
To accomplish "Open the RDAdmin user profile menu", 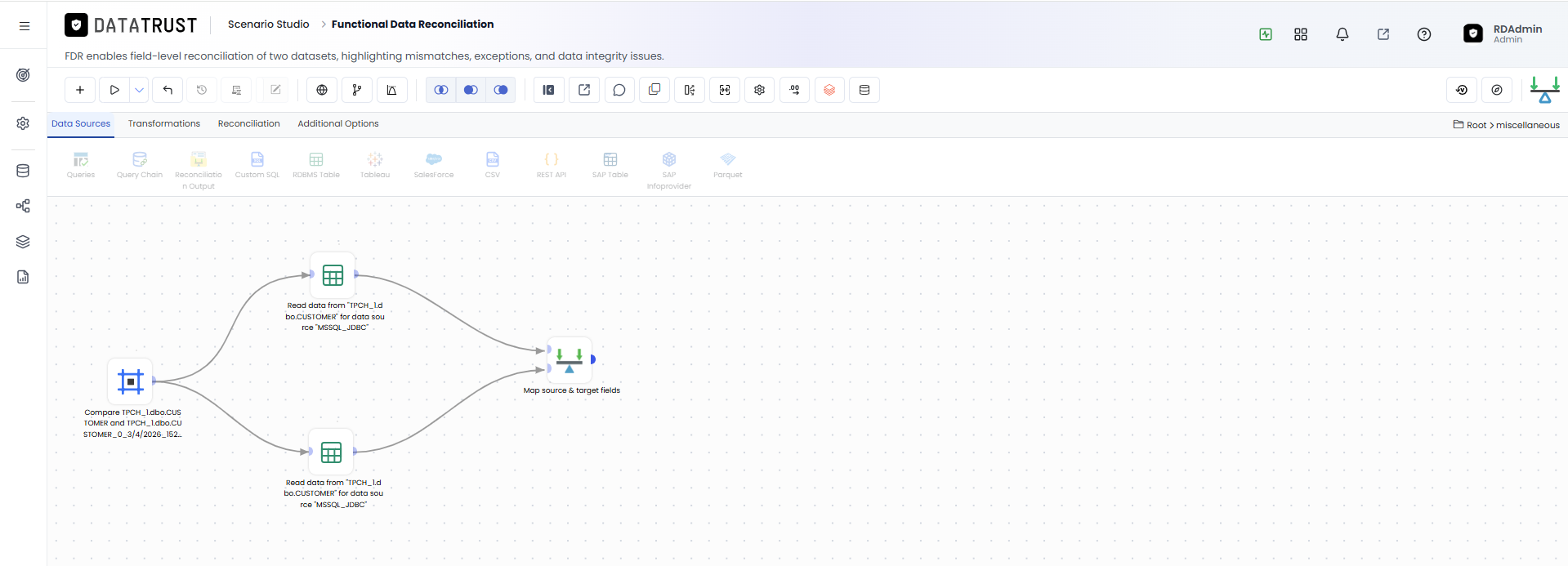I will tap(1503, 33).
